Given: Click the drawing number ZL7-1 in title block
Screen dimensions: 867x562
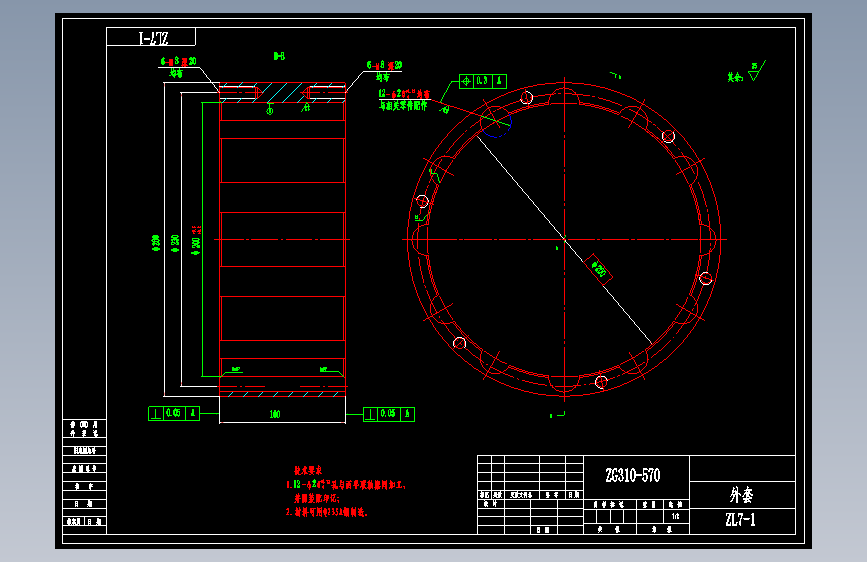Looking at the screenshot, I should pyautogui.click(x=740, y=519).
